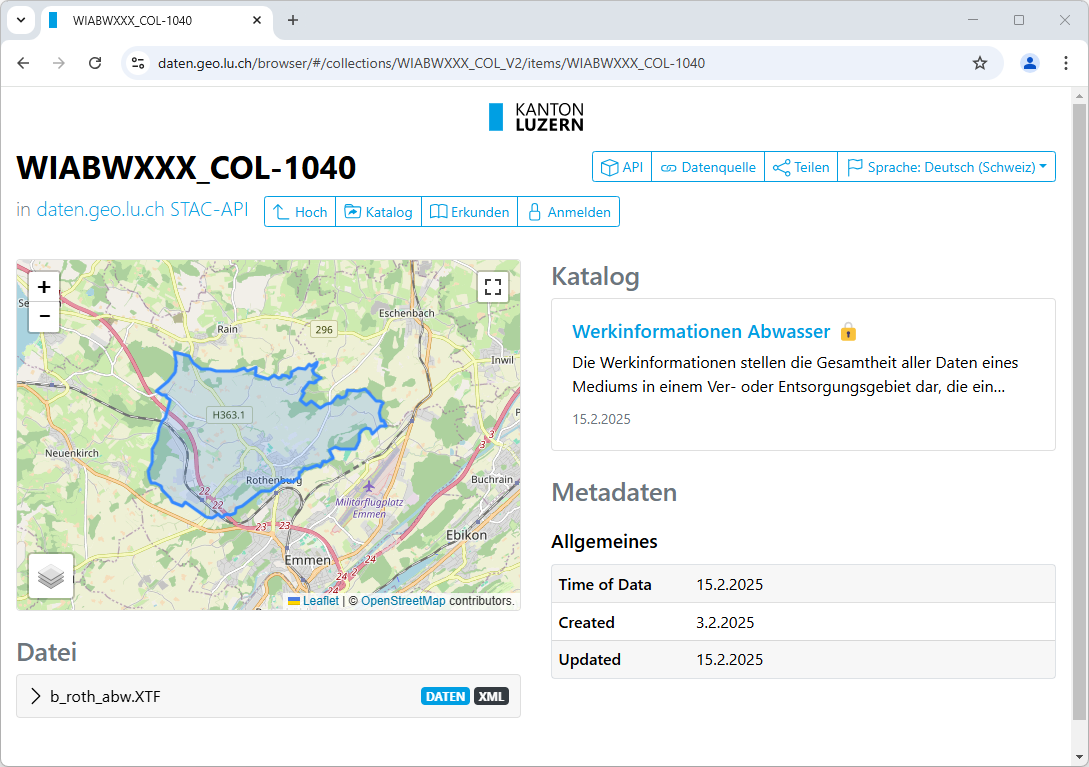
Task: Bookmark this page with star icon
Action: [980, 63]
